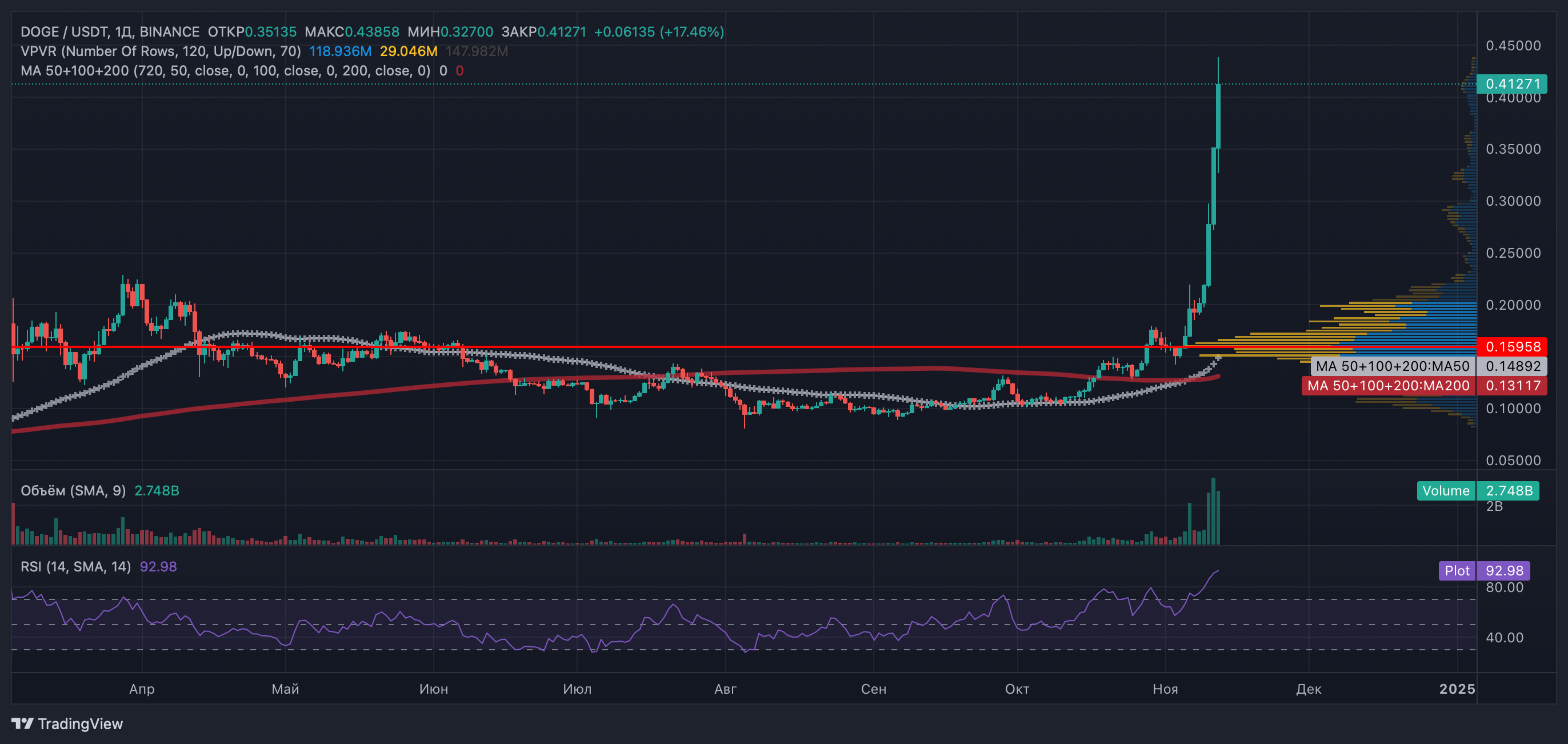Image resolution: width=1568 pixels, height=744 pixels.
Task: Click the 0.30000 price axis tick
Action: pos(1513,201)
